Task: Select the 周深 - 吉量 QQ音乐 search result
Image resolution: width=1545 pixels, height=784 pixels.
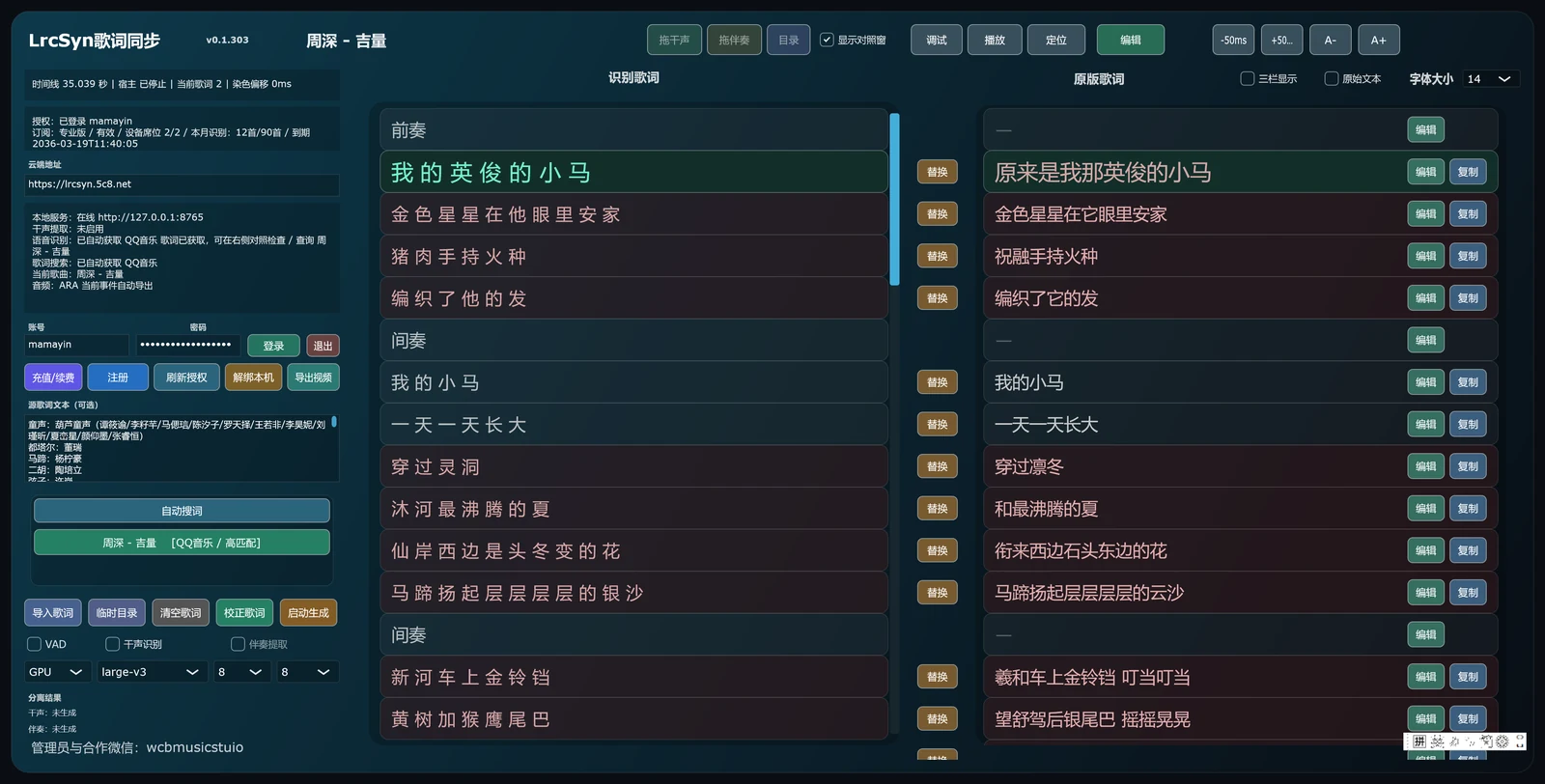Action: click(x=182, y=543)
